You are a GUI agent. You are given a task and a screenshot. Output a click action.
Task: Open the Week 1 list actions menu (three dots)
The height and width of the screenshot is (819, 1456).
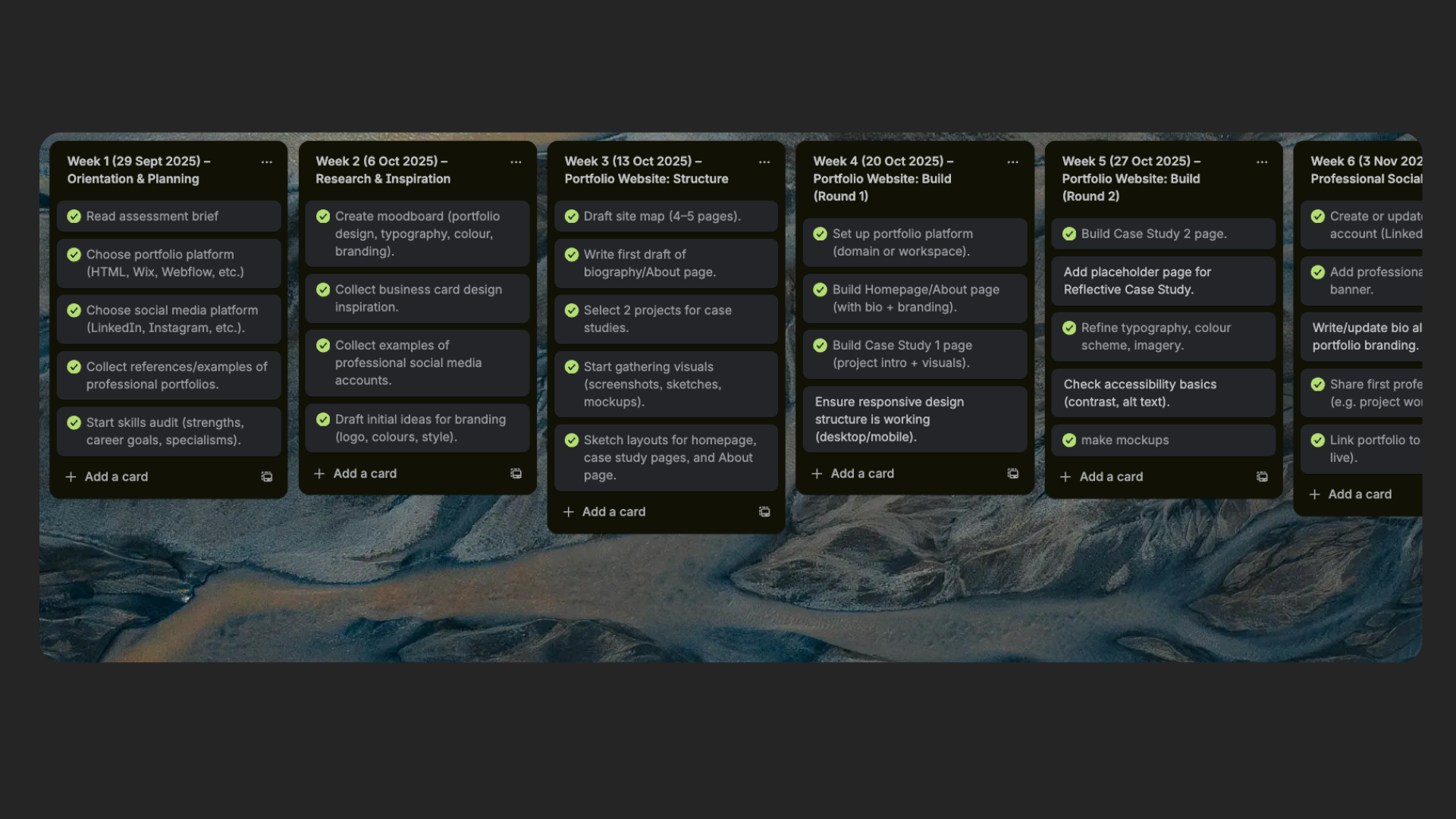click(x=267, y=162)
